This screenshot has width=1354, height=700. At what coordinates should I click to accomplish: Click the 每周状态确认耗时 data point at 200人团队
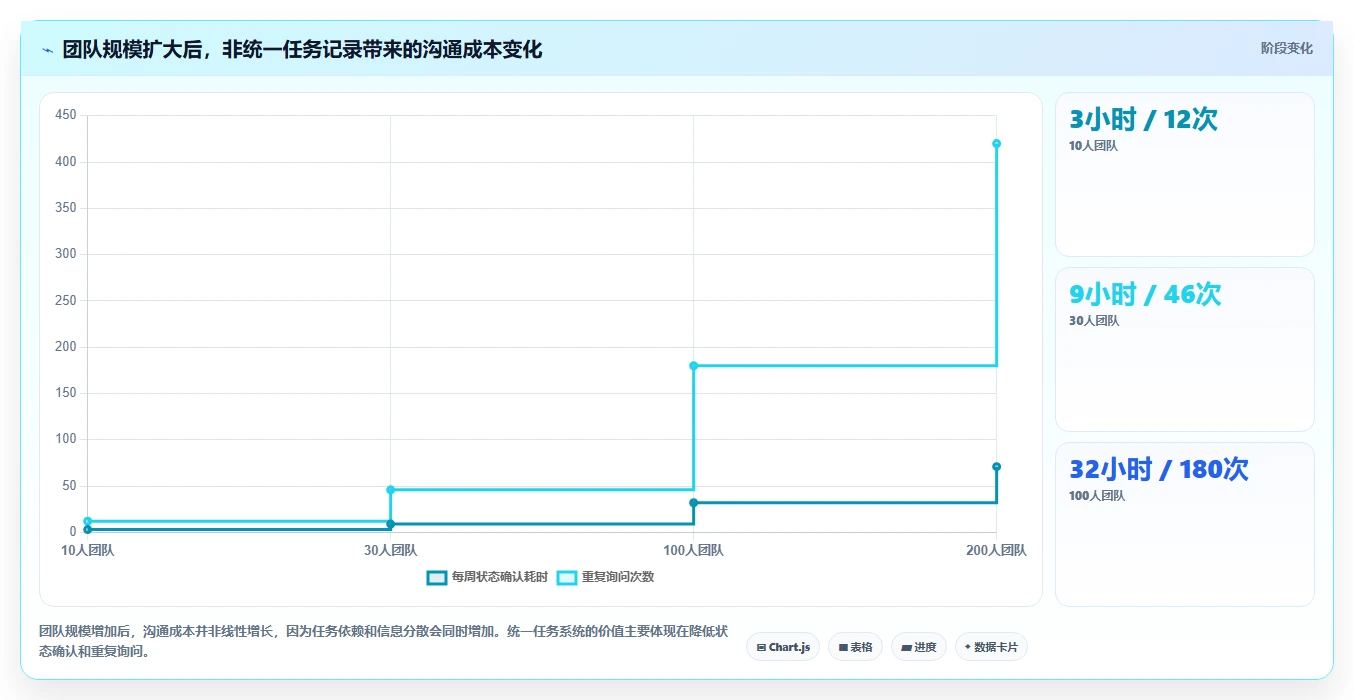pyautogui.click(x=997, y=467)
